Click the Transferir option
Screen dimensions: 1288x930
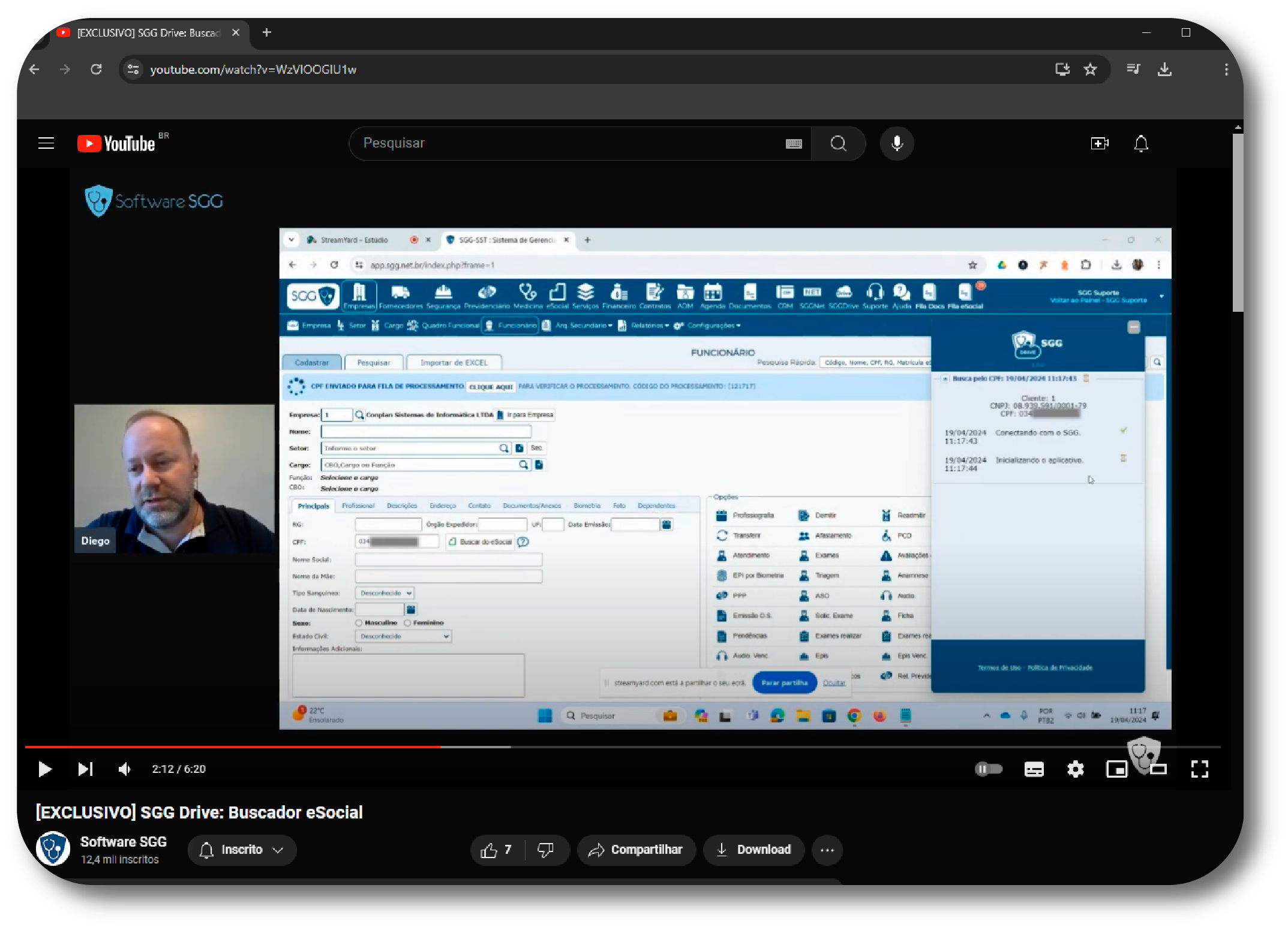pos(739,535)
